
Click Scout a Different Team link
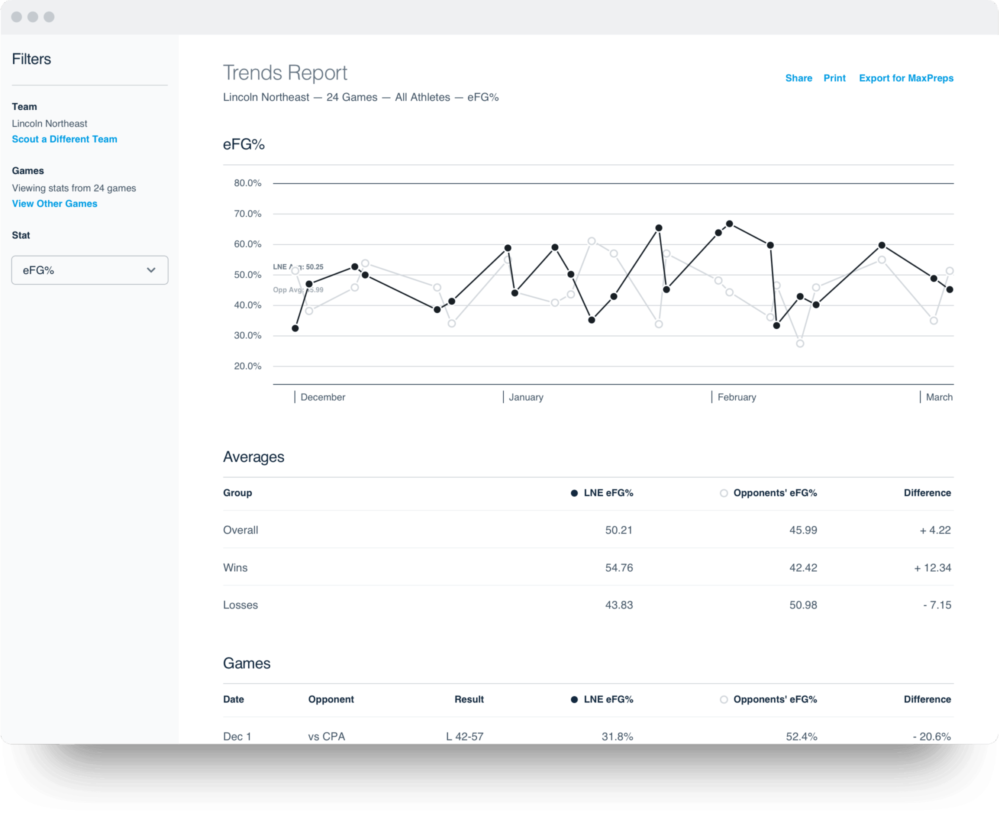[x=64, y=139]
